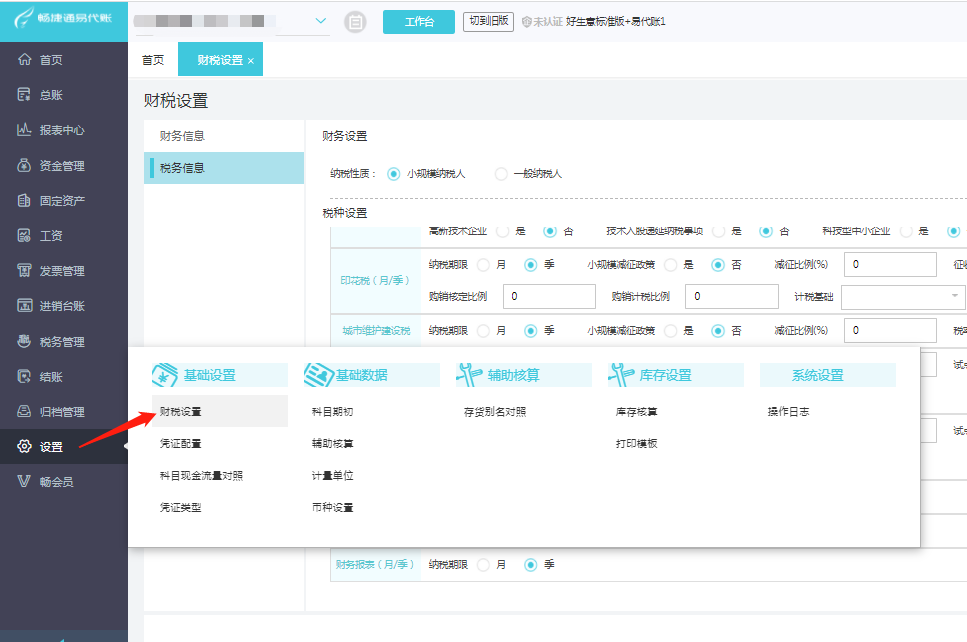Open 结账 in the sidebar
The width and height of the screenshot is (967, 642).
tap(41, 376)
